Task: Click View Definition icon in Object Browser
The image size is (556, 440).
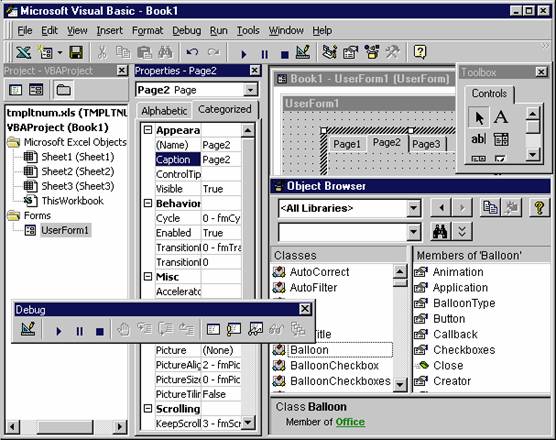Action: 511,207
